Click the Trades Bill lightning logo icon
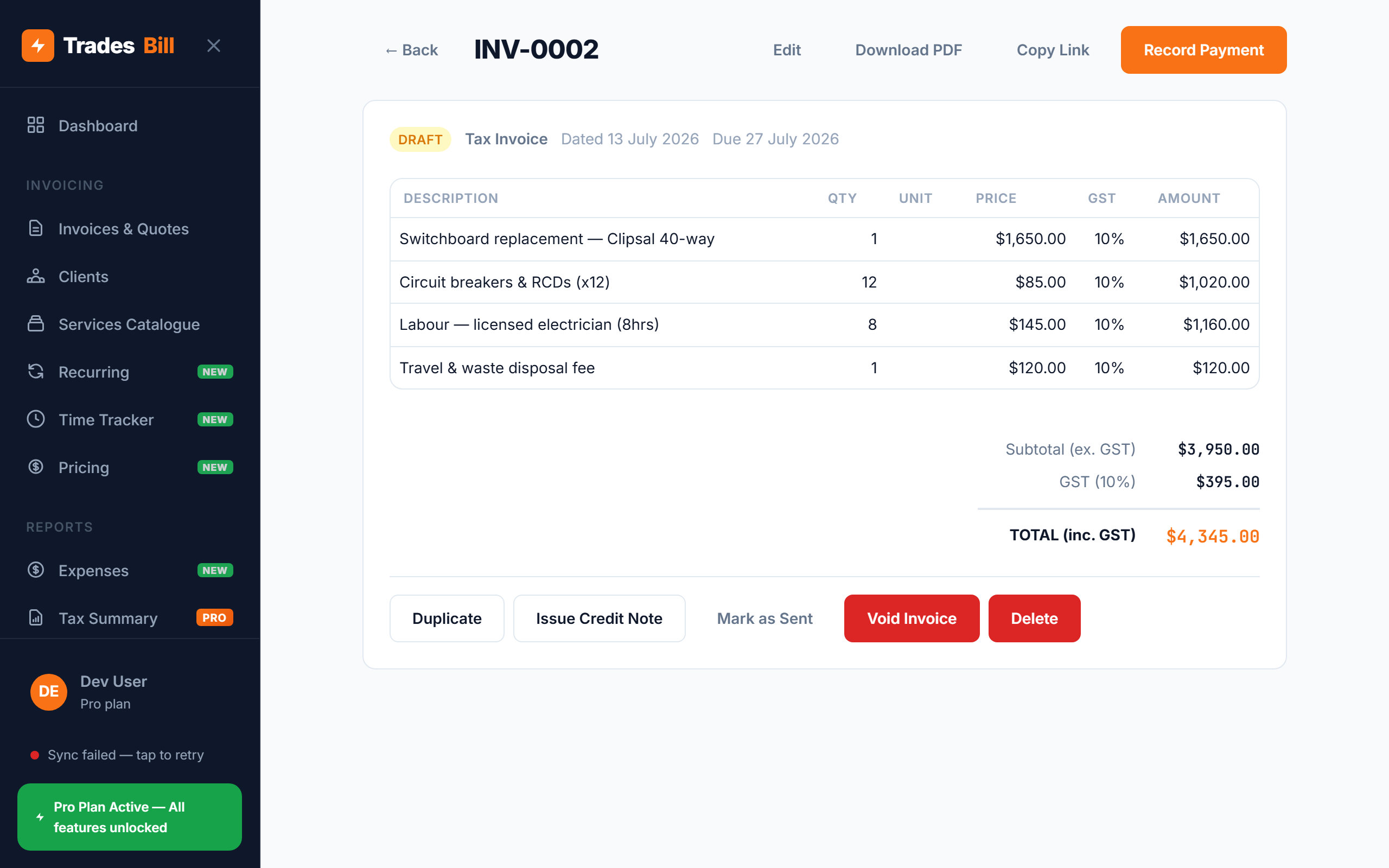This screenshot has height=868, width=1389. click(x=38, y=46)
